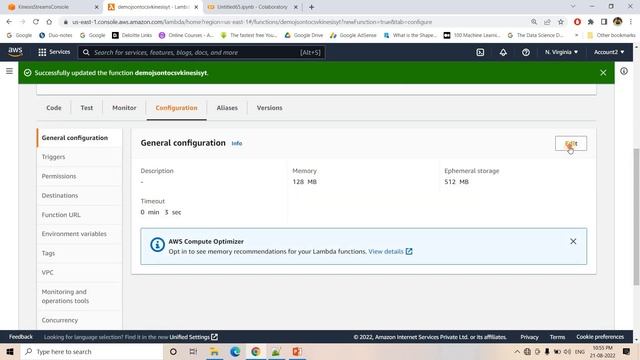This screenshot has width=640, height=360.
Task: Click the AWS logo home icon
Action: click(x=15, y=52)
